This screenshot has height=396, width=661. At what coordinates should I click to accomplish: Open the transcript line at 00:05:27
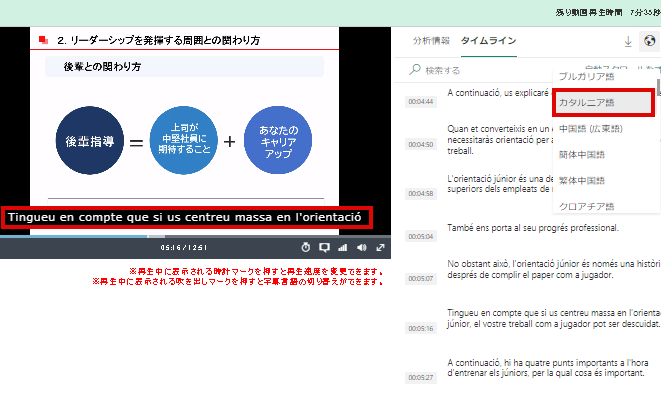click(545, 368)
